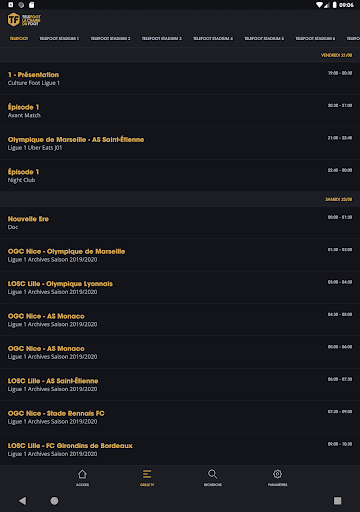Open the Accueil home icon
360x512 pixels.
click(x=82, y=478)
